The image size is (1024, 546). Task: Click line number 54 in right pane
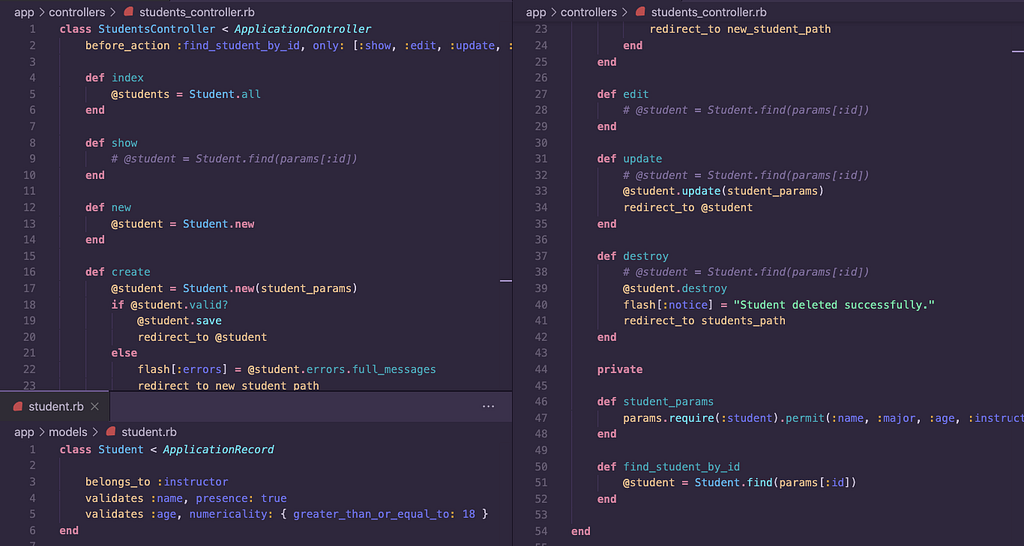pyautogui.click(x=541, y=531)
